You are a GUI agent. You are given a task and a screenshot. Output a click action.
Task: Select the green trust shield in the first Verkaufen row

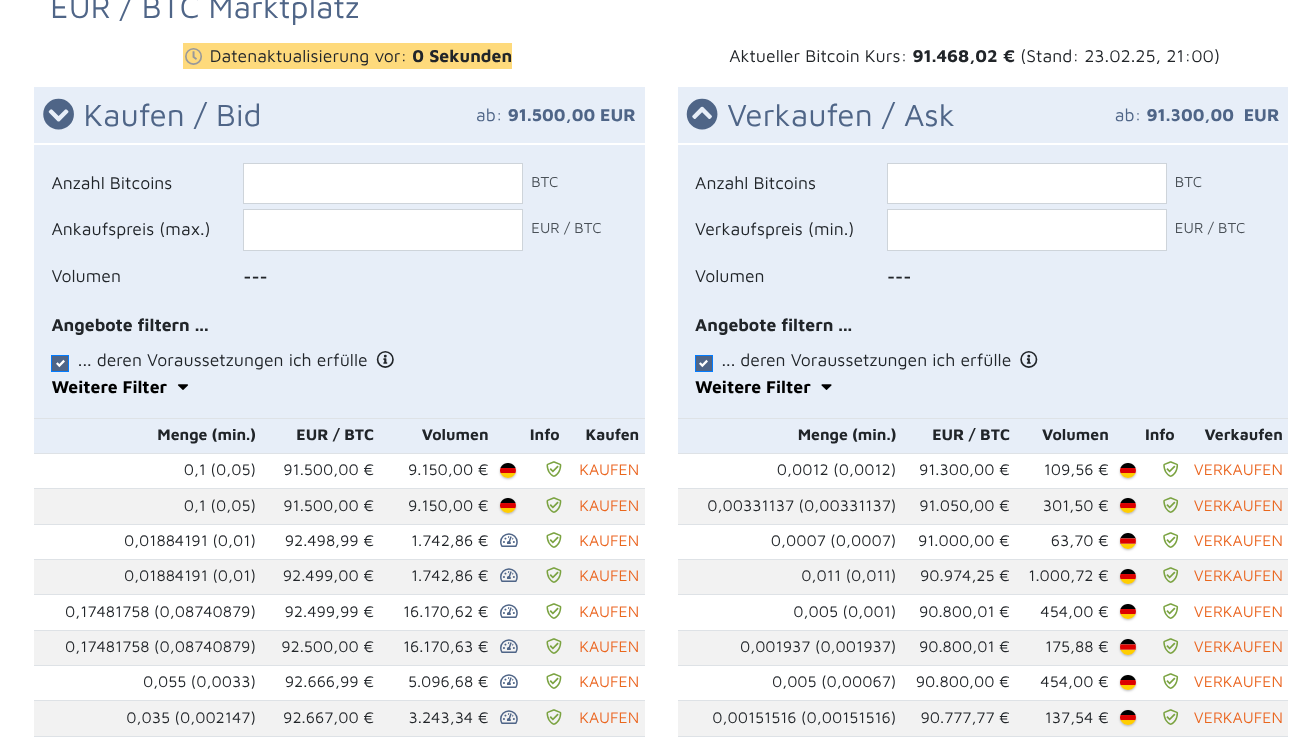point(1169,469)
